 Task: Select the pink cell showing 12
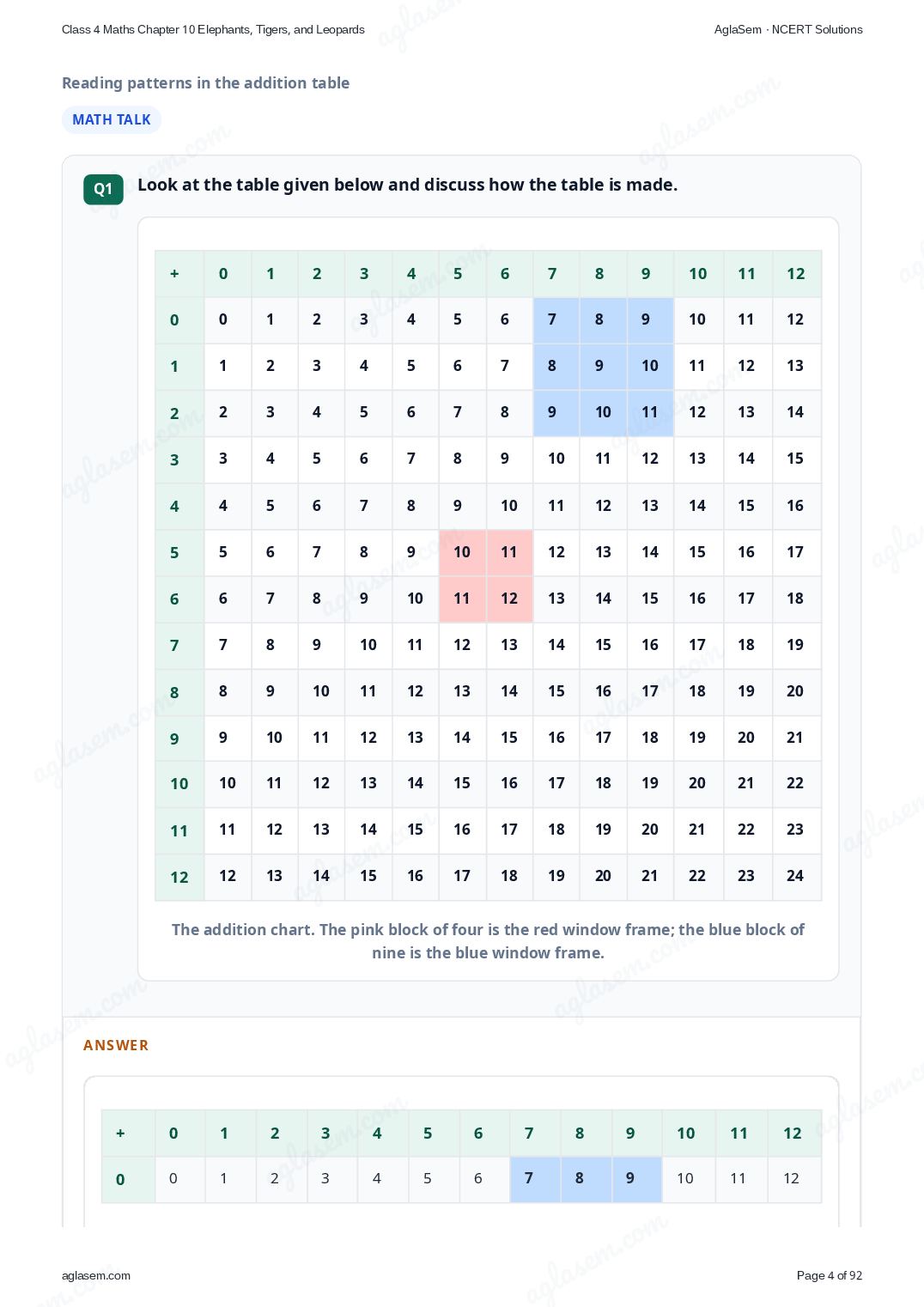[509, 599]
